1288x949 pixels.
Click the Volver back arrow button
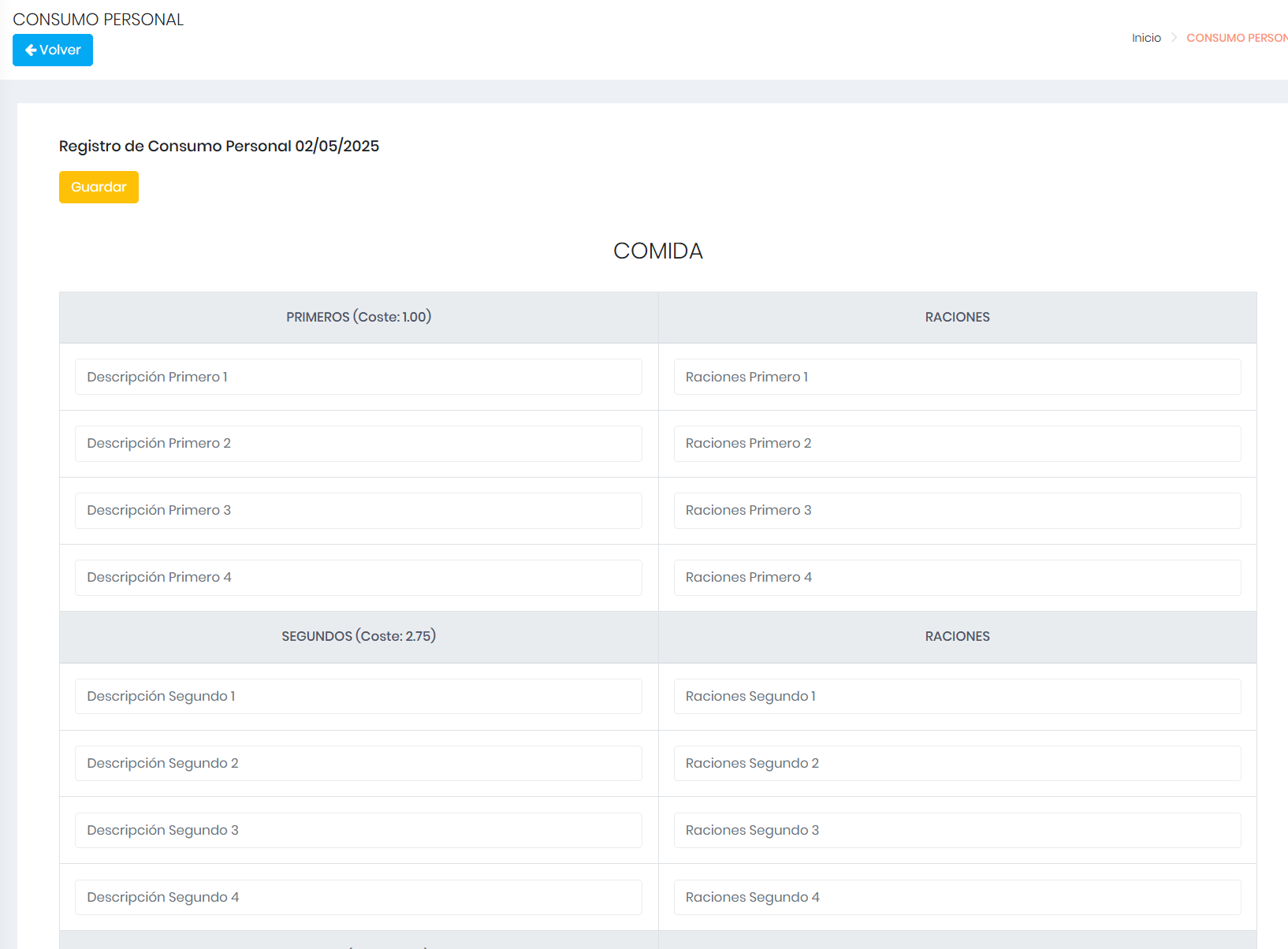(x=53, y=50)
